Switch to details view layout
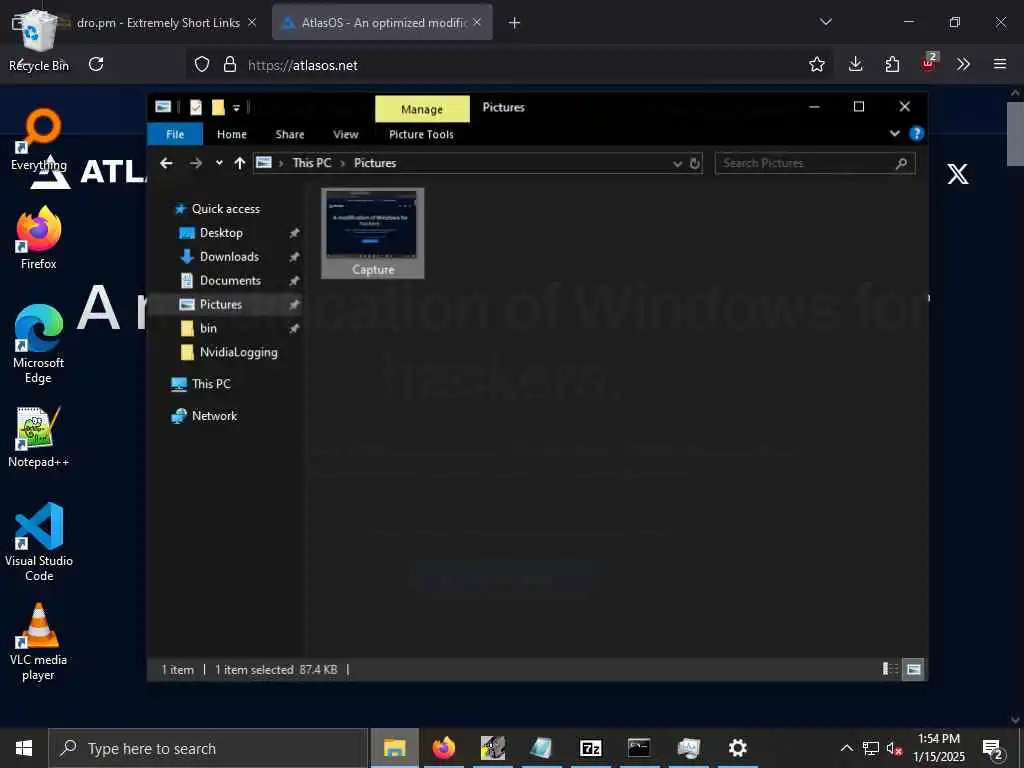Viewport: 1024px width, 768px height. [890, 669]
